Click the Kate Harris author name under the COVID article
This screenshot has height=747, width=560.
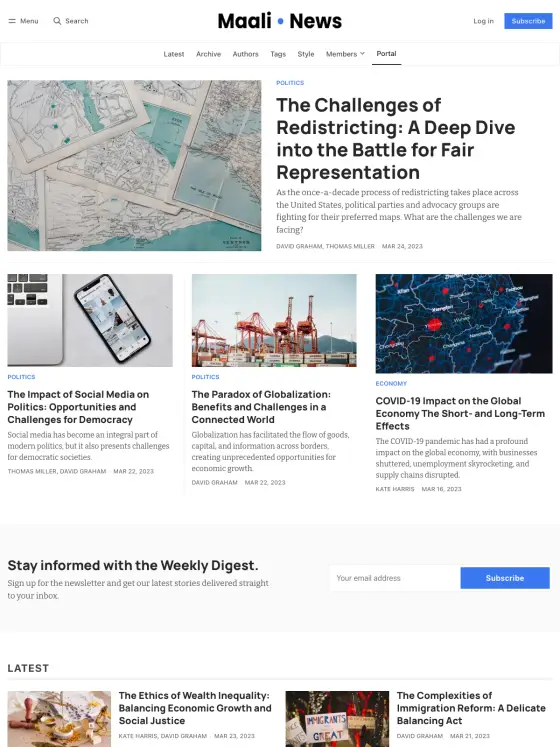(x=395, y=489)
